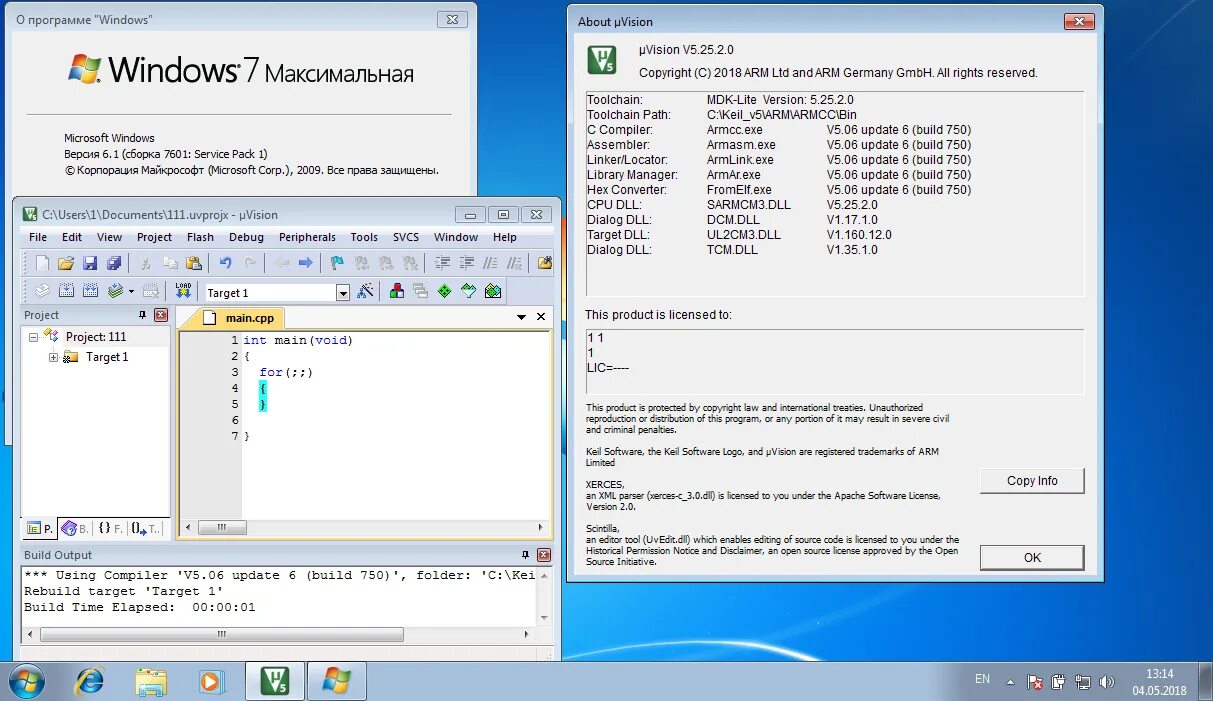Close the Project panel
1213x701 pixels.
pyautogui.click(x=160, y=315)
